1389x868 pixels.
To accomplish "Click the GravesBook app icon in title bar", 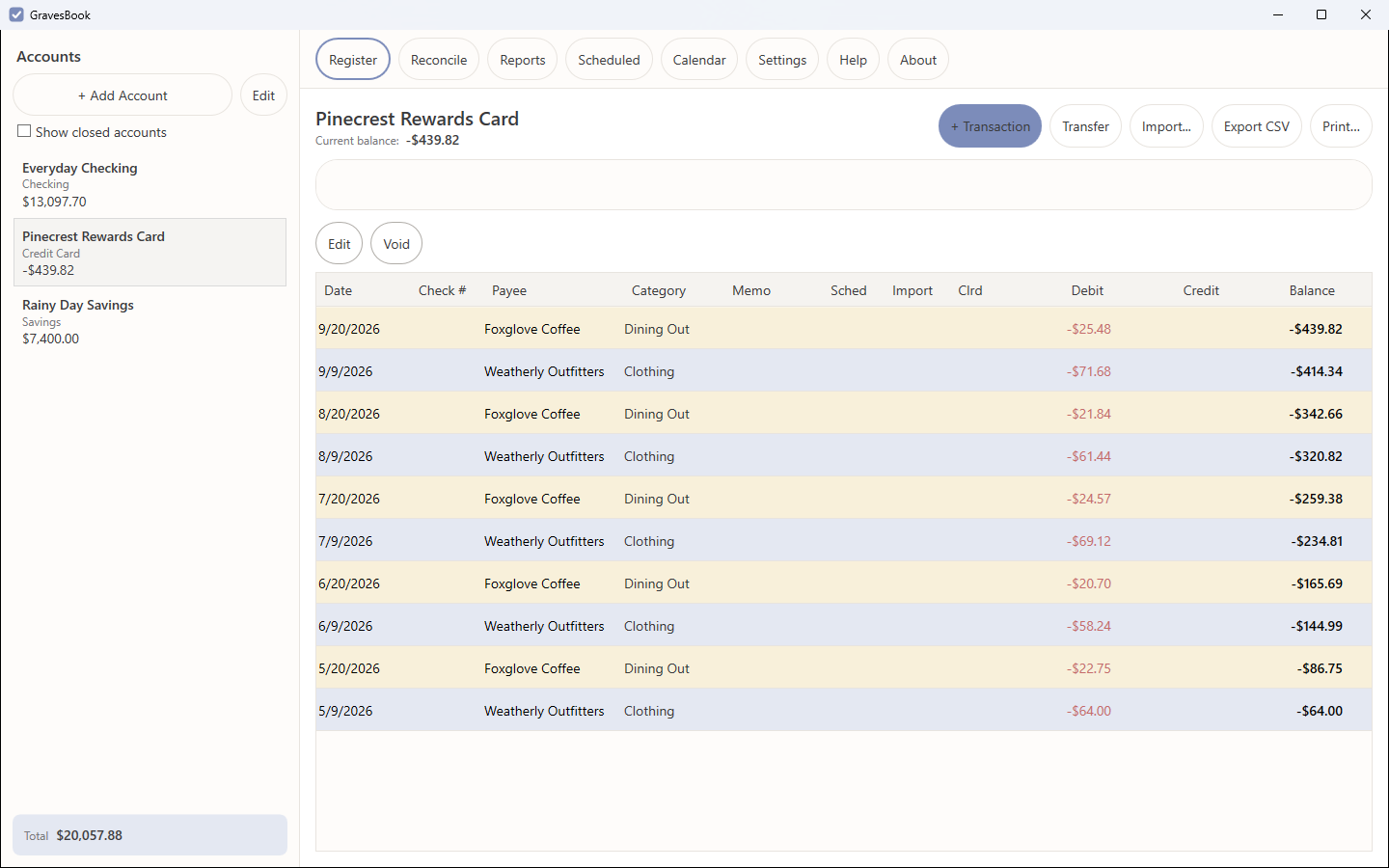I will pos(16,14).
